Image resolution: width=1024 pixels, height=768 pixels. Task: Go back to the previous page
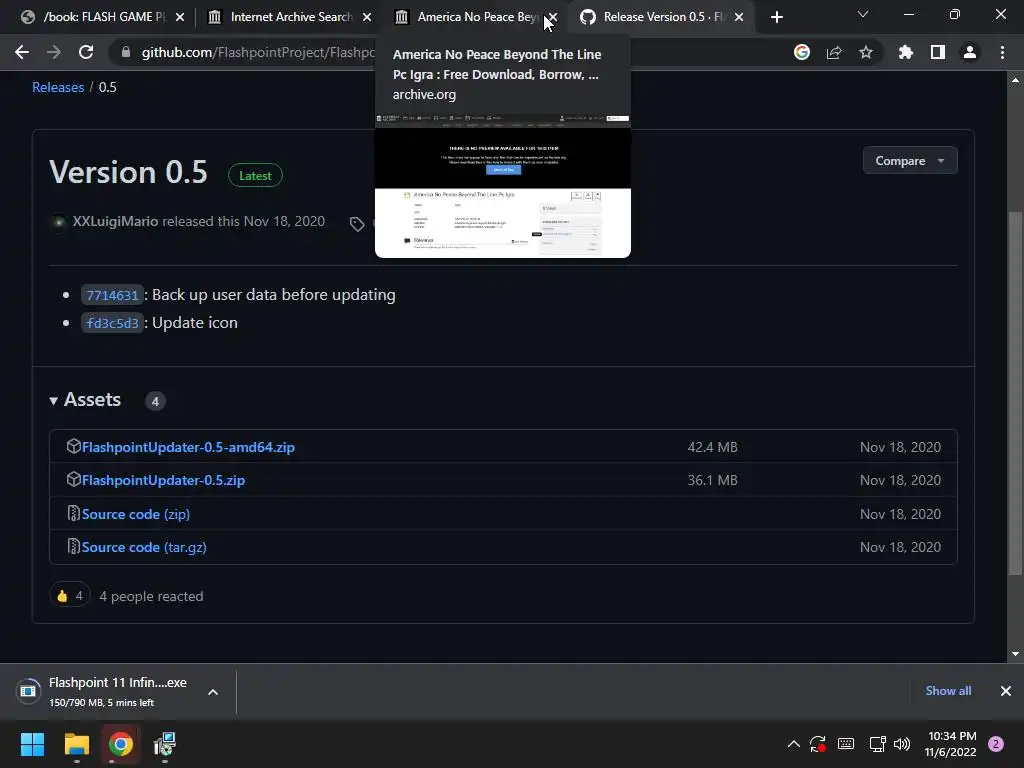(22, 52)
